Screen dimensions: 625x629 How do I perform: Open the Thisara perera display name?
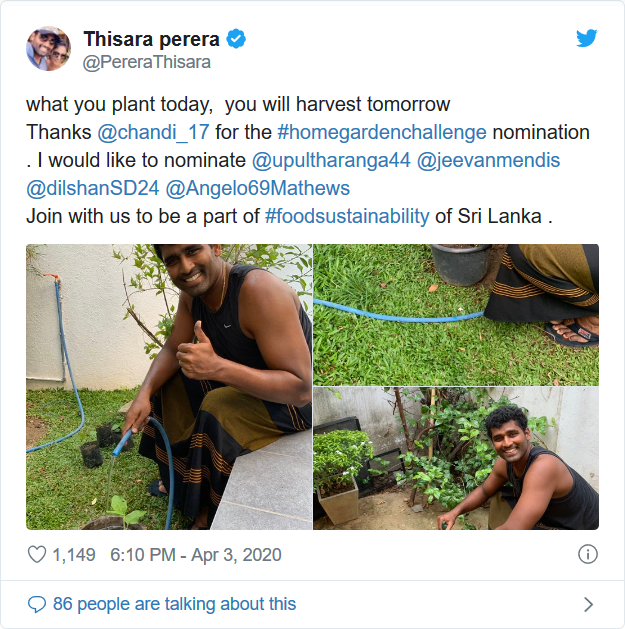click(151, 39)
